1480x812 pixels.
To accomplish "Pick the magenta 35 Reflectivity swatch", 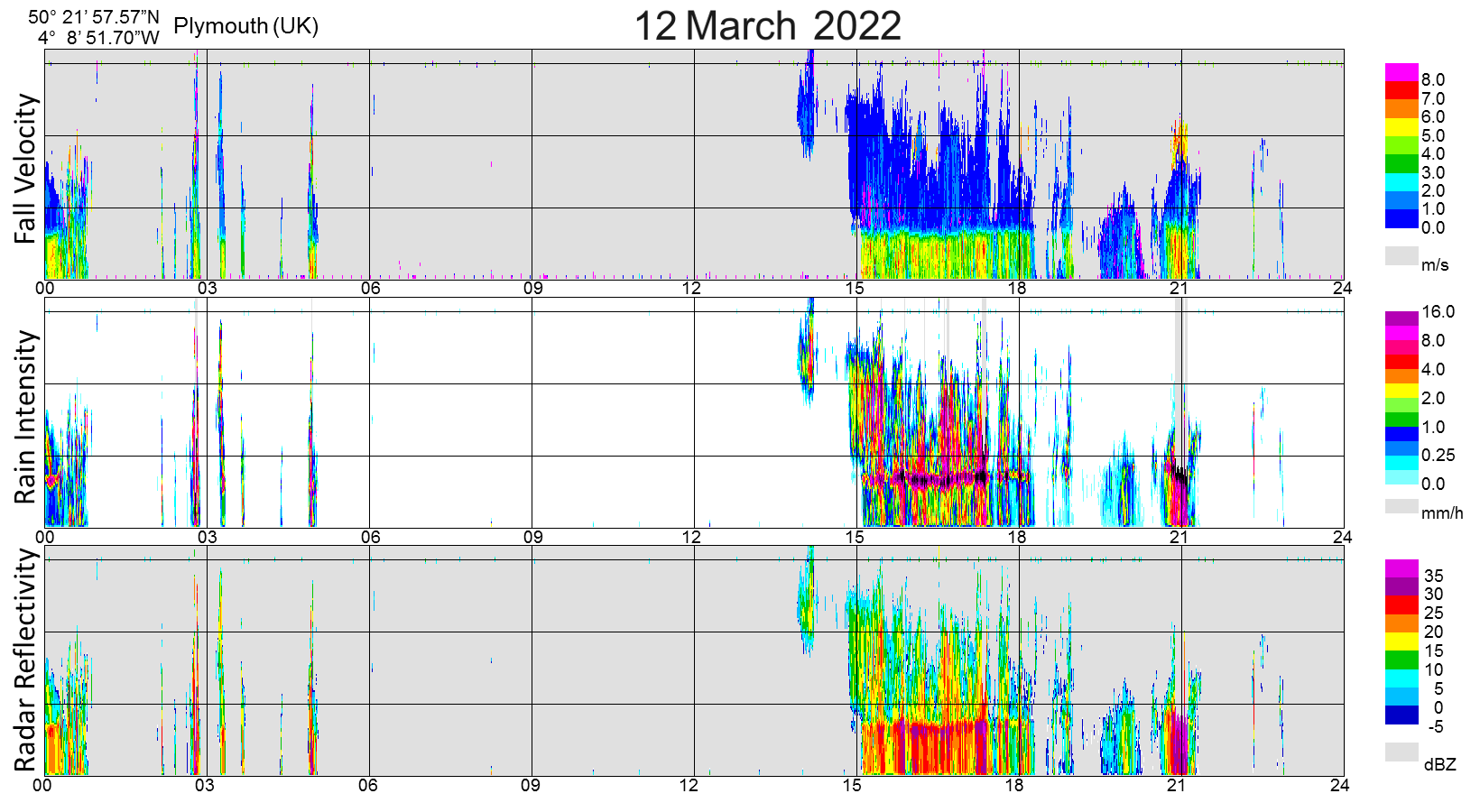I will coord(1401,568).
